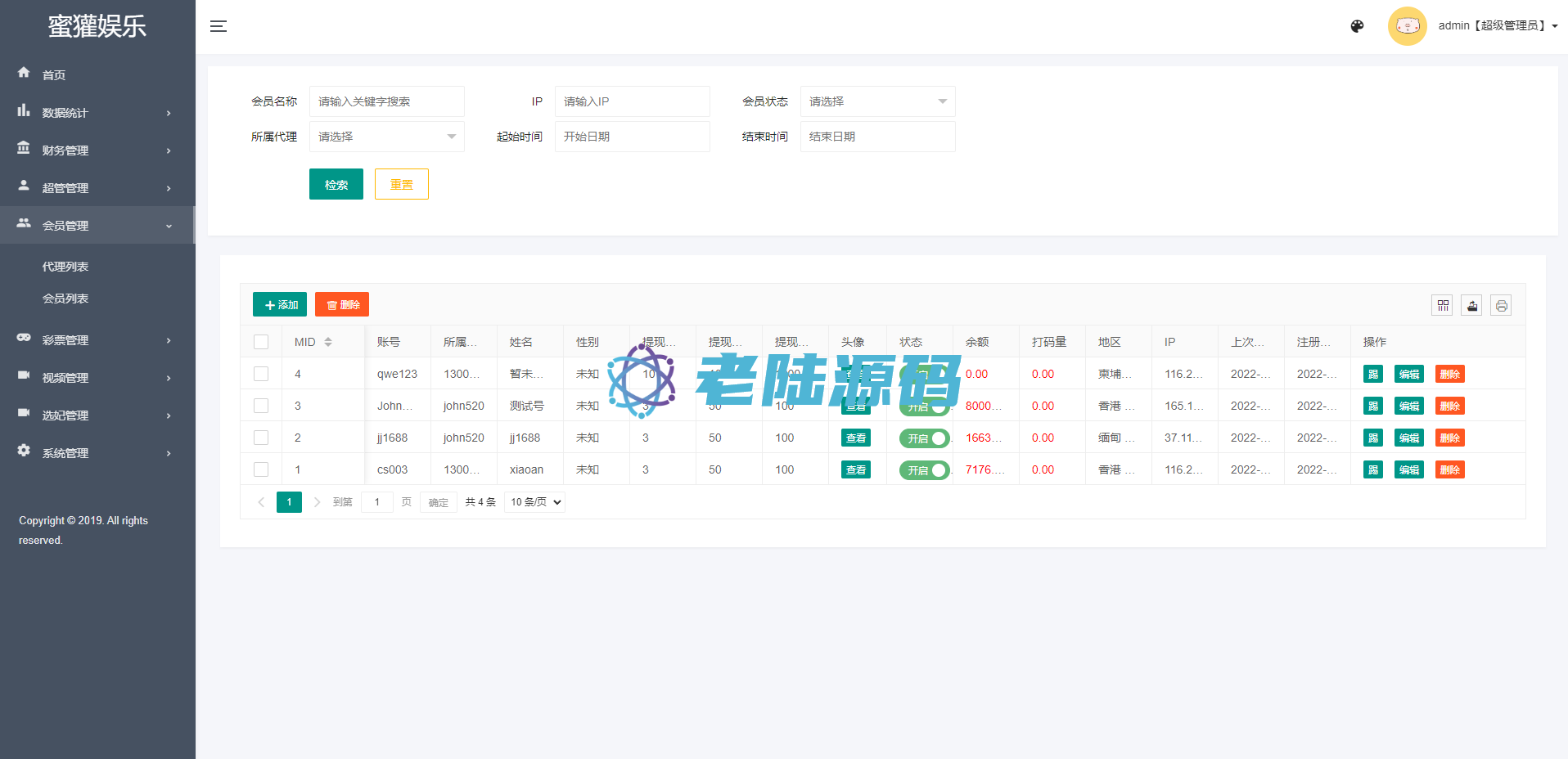Click the 超管管理 person icon
Viewport: 1568px width, 759px height.
click(x=24, y=186)
